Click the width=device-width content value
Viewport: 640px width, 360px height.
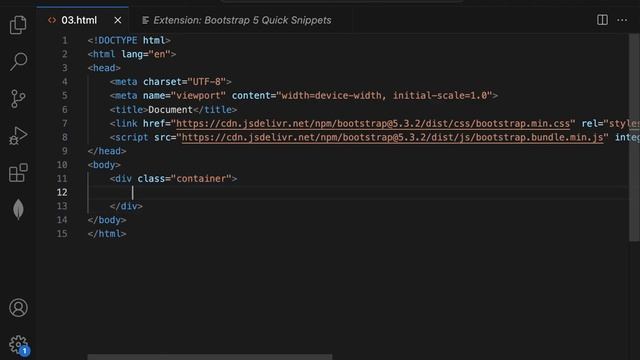pyautogui.click(x=331, y=96)
